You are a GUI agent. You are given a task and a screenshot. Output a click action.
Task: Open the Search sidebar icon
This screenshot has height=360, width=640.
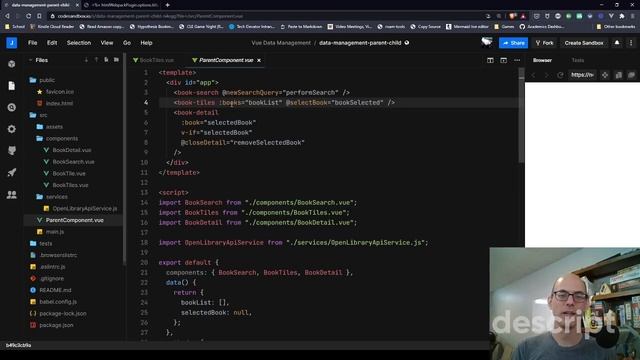point(11,107)
